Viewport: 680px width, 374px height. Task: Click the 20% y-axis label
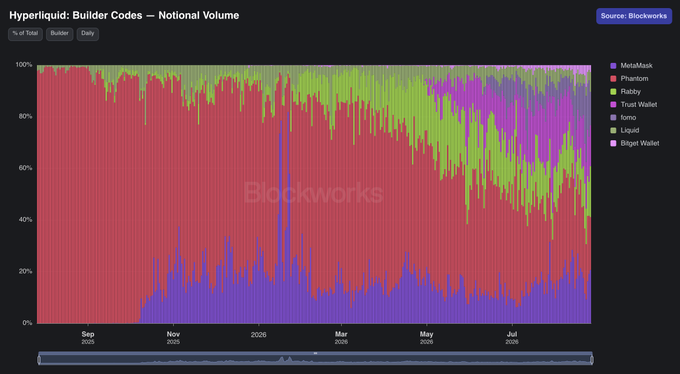pyautogui.click(x=26, y=271)
